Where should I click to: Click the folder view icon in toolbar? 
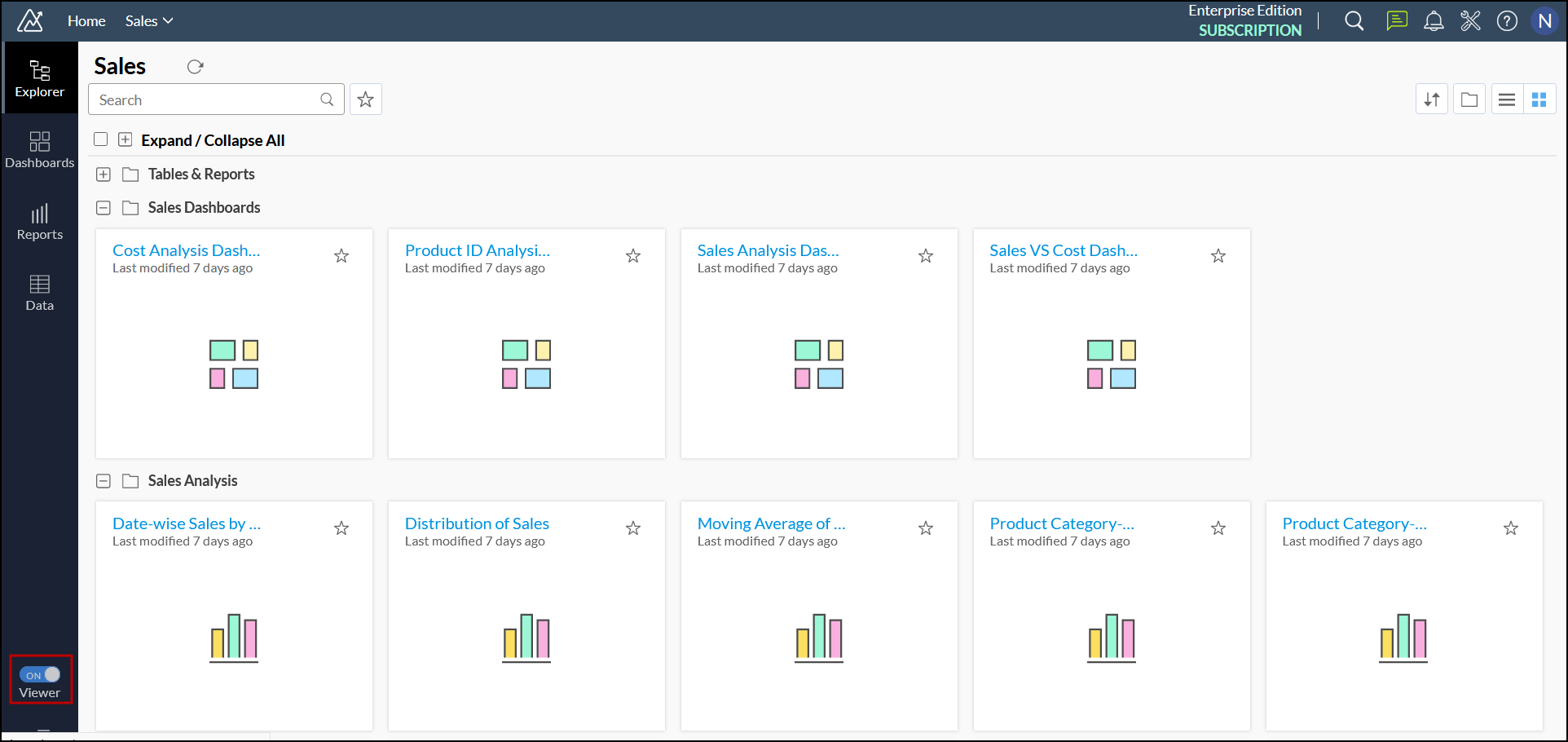pyautogui.click(x=1469, y=99)
